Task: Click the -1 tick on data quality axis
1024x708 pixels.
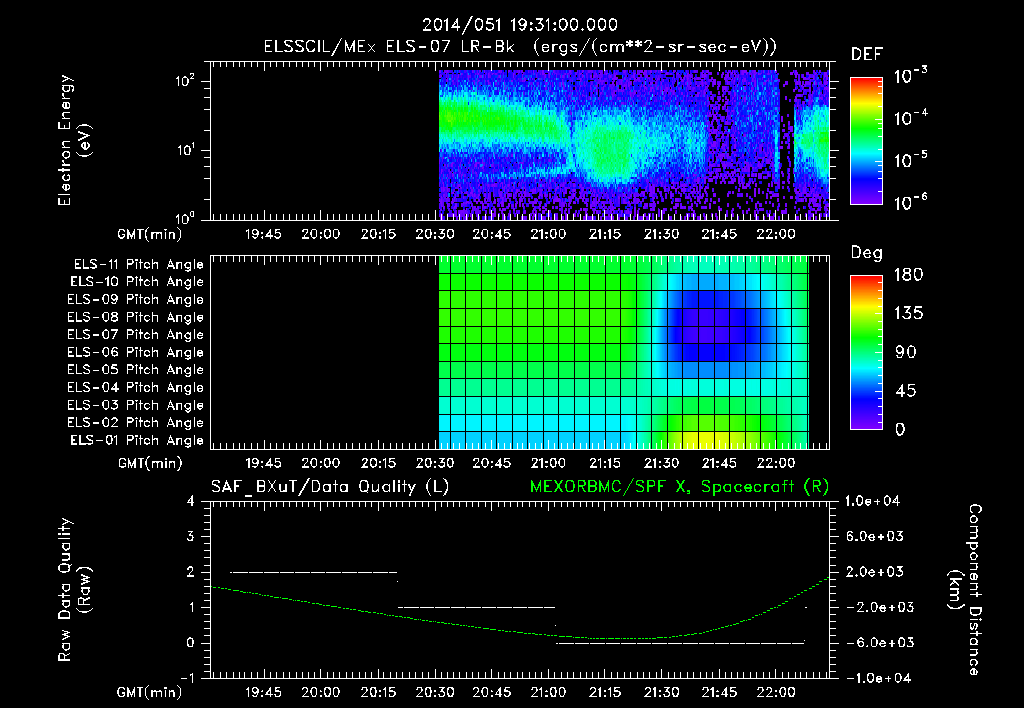Action: tap(187, 678)
